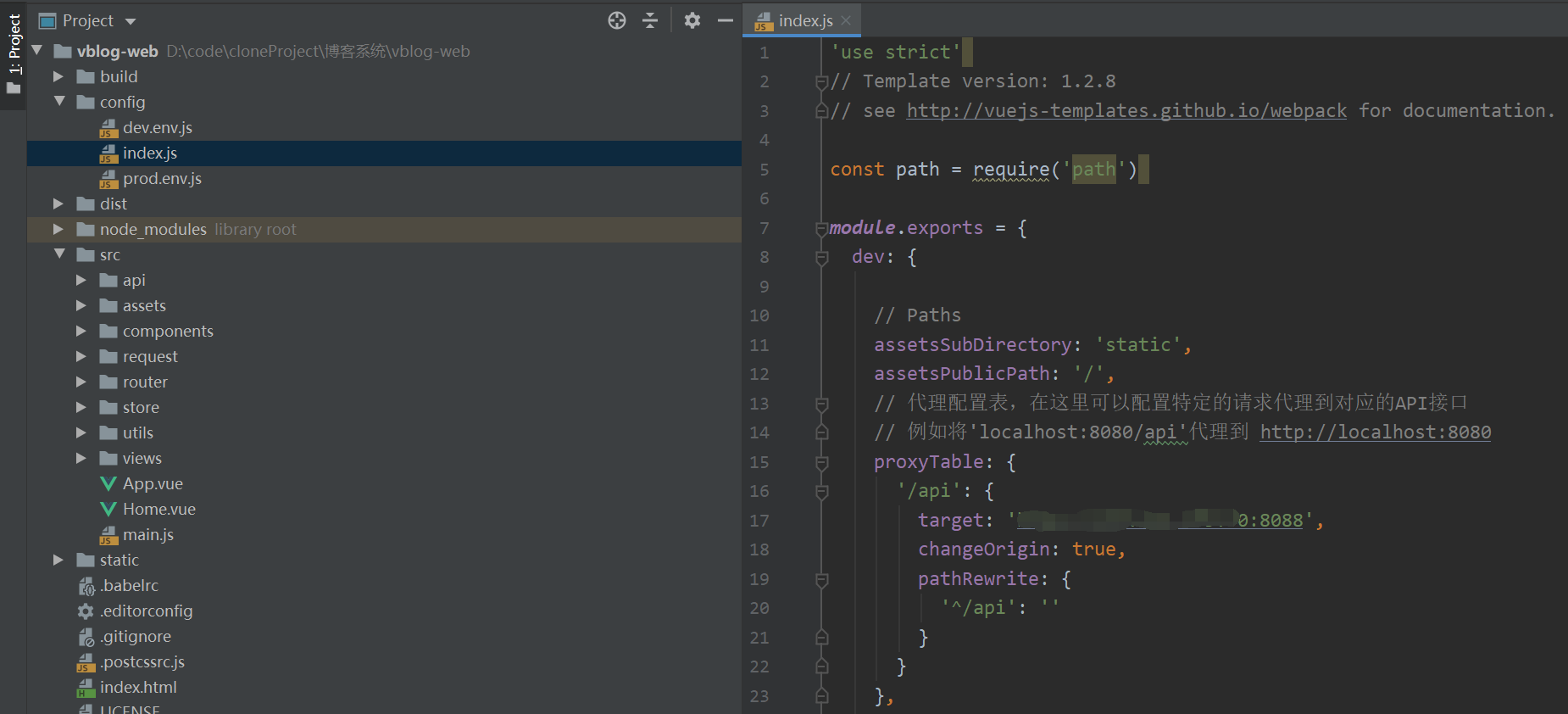Click the .editorconfig gear file icon
The width and height of the screenshot is (1568, 714).
[x=86, y=611]
